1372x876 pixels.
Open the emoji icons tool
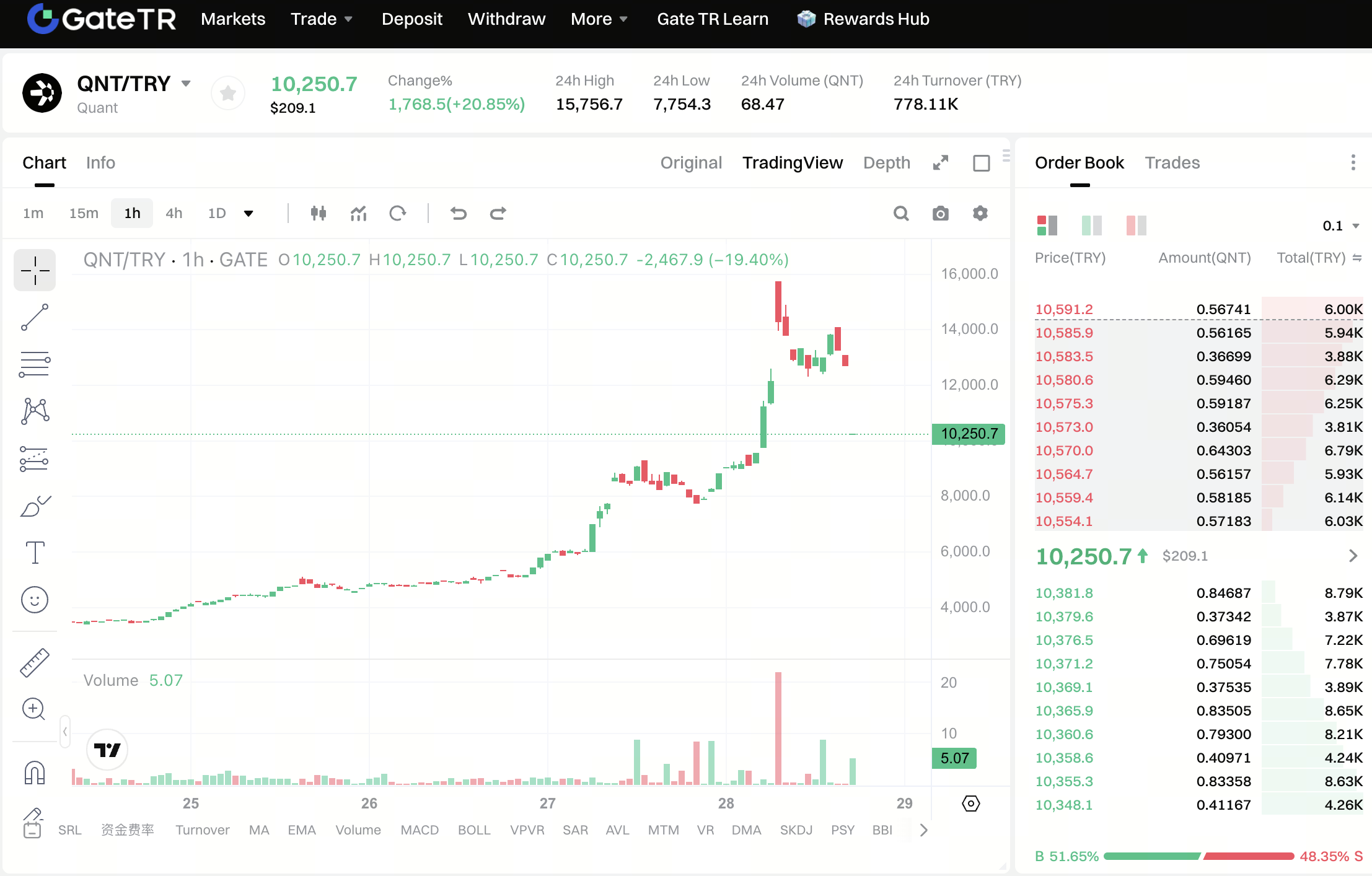coord(35,600)
